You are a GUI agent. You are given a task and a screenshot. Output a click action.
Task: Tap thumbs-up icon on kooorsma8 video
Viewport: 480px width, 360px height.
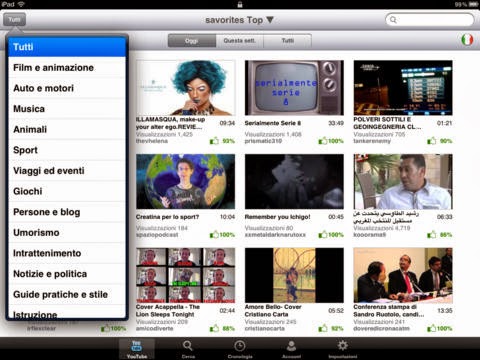[x=432, y=235]
